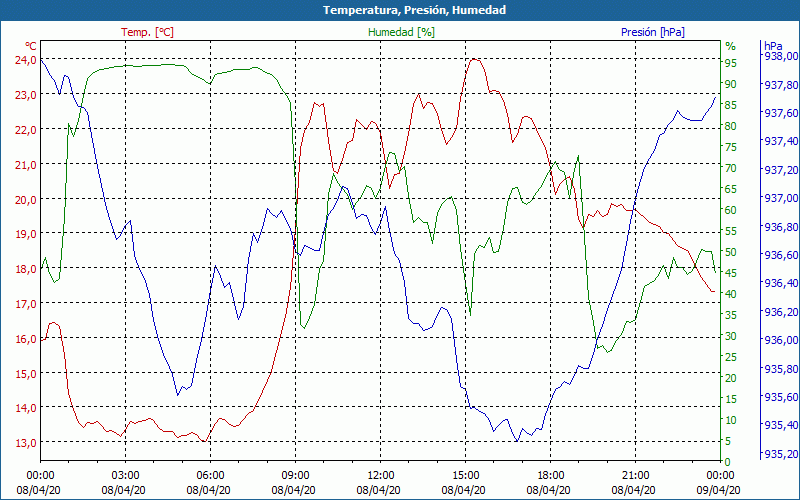Click pressure axis value '936,80'
This screenshot has height=500, width=800.
point(782,227)
